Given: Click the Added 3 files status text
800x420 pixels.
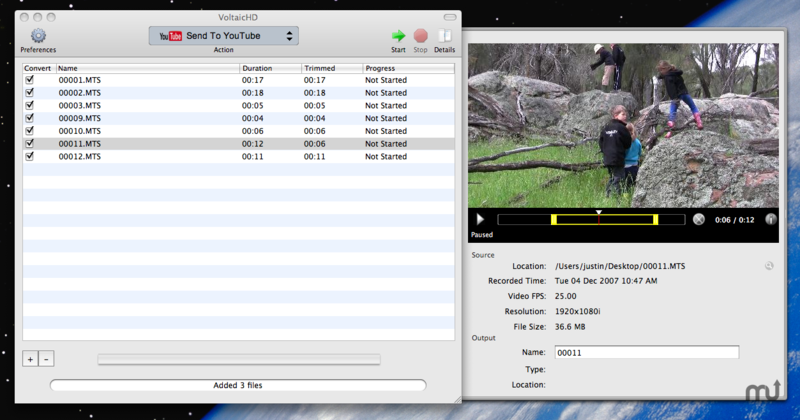Looking at the screenshot, I should [238, 385].
